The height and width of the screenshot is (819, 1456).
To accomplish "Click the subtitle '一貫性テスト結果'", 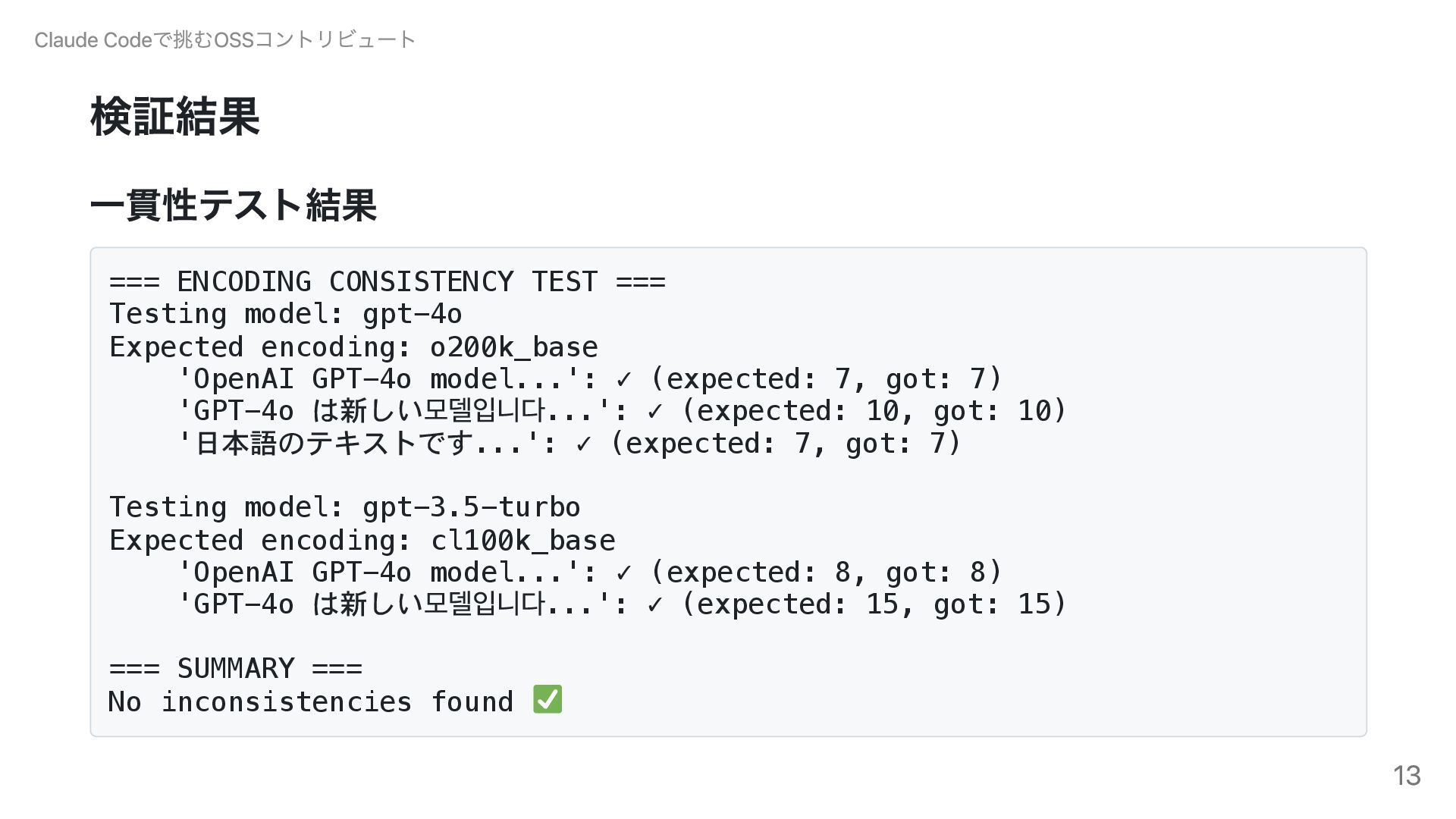I will coord(234,205).
